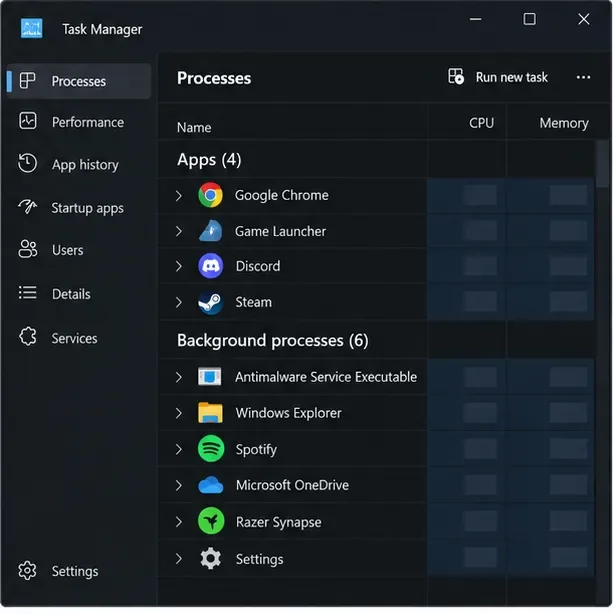This screenshot has height=614, width=613.
Task: Select the Spotify row name
Action: coord(256,449)
